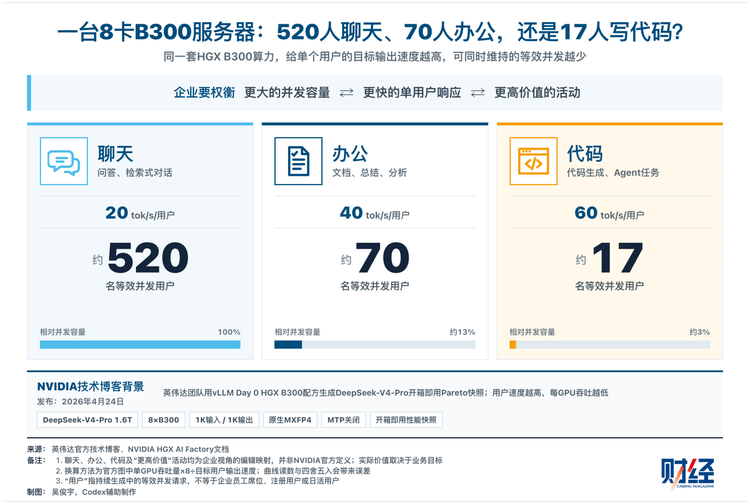Select the 开箱即用性能快照 tag
The height and width of the screenshot is (504, 750).
click(406, 420)
